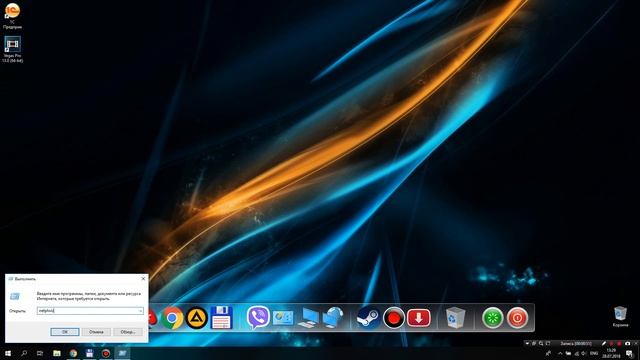Switch to the floppy disk app on taskbar
This screenshot has height=360, width=640.
pyautogui.click(x=89, y=353)
